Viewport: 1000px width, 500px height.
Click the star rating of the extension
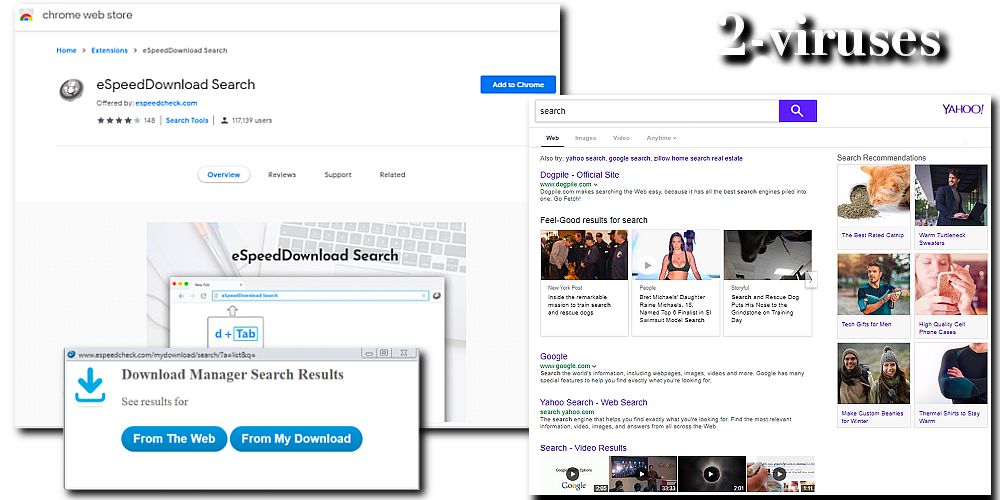click(119, 120)
